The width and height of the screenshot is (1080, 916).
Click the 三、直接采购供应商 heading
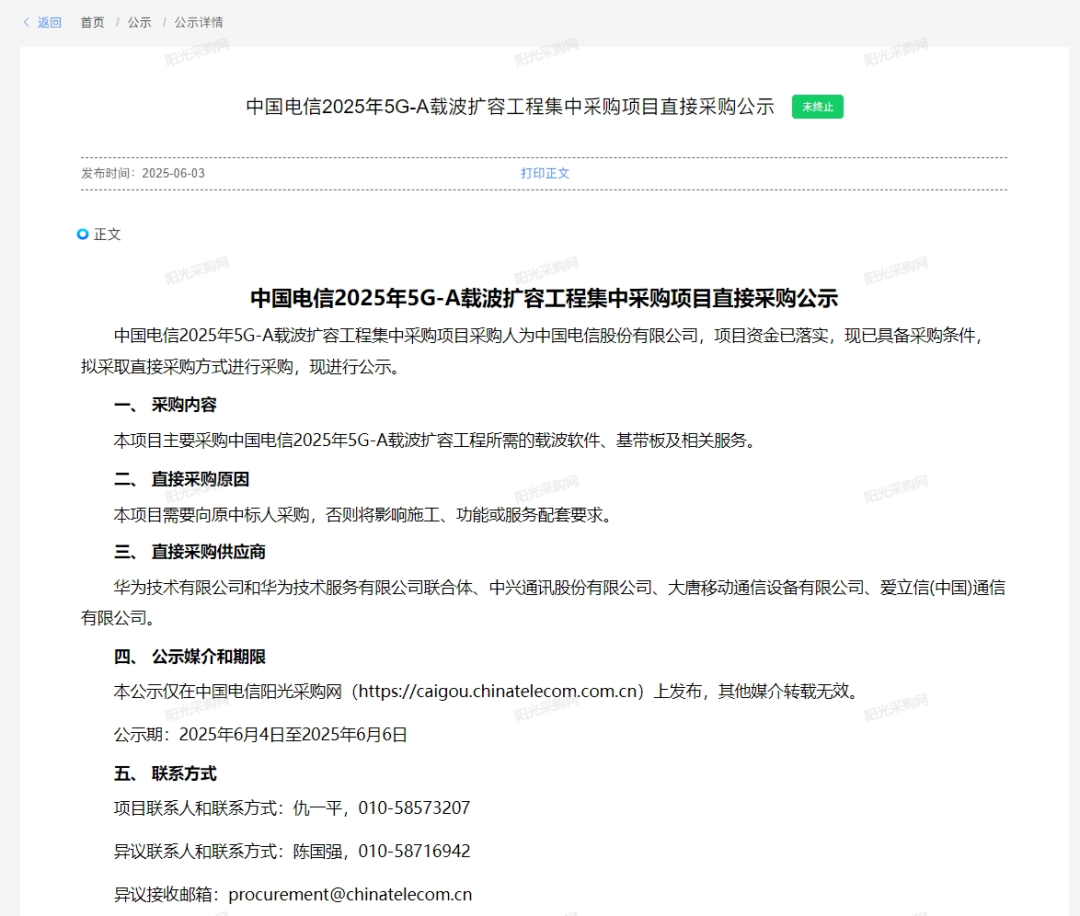190,552
